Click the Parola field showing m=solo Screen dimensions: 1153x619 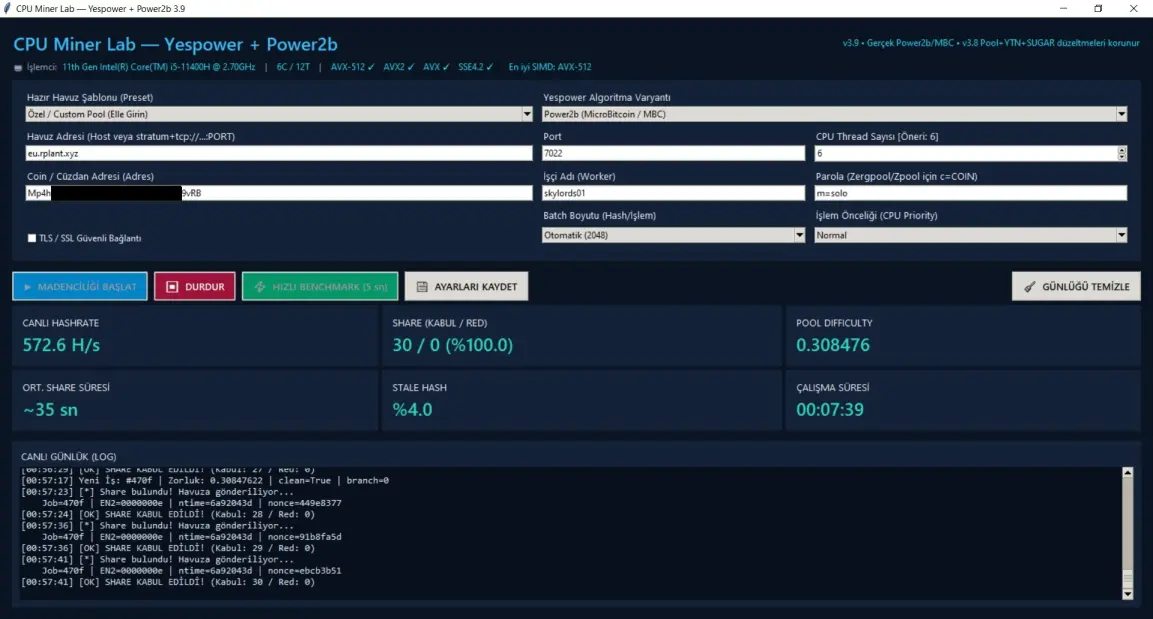click(x=971, y=193)
